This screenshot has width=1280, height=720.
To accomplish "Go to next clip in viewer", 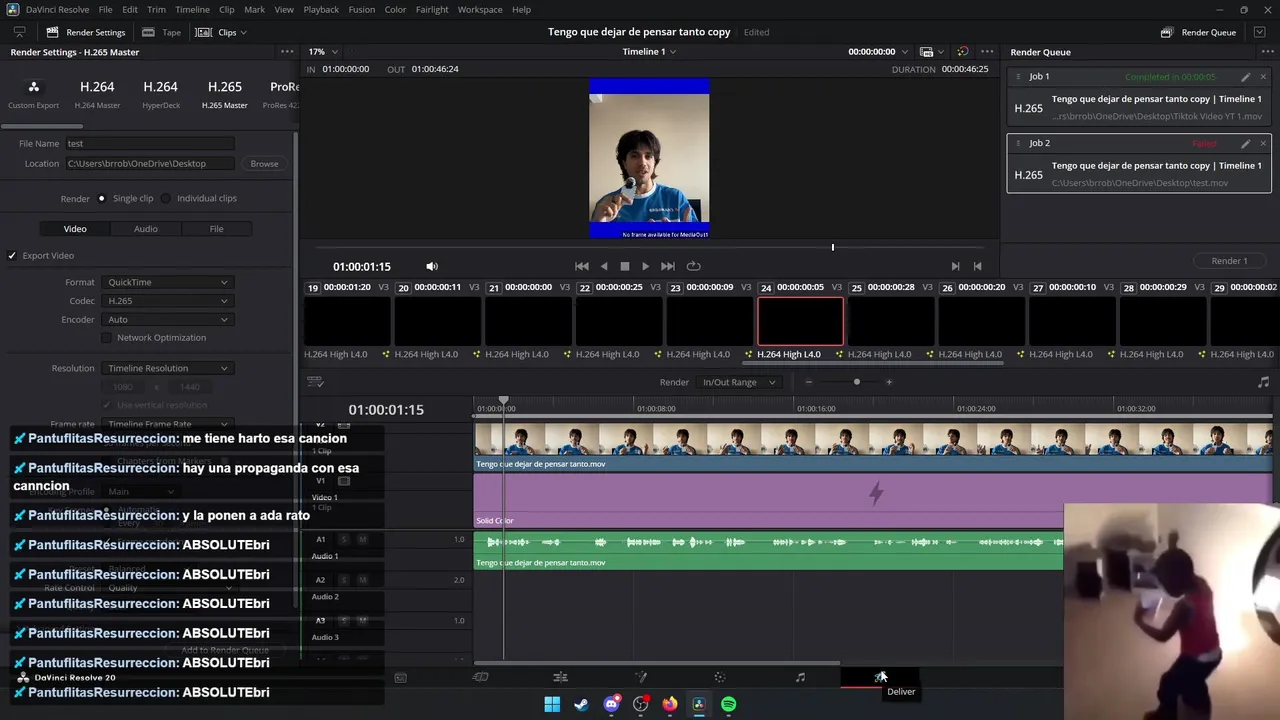I will point(955,266).
